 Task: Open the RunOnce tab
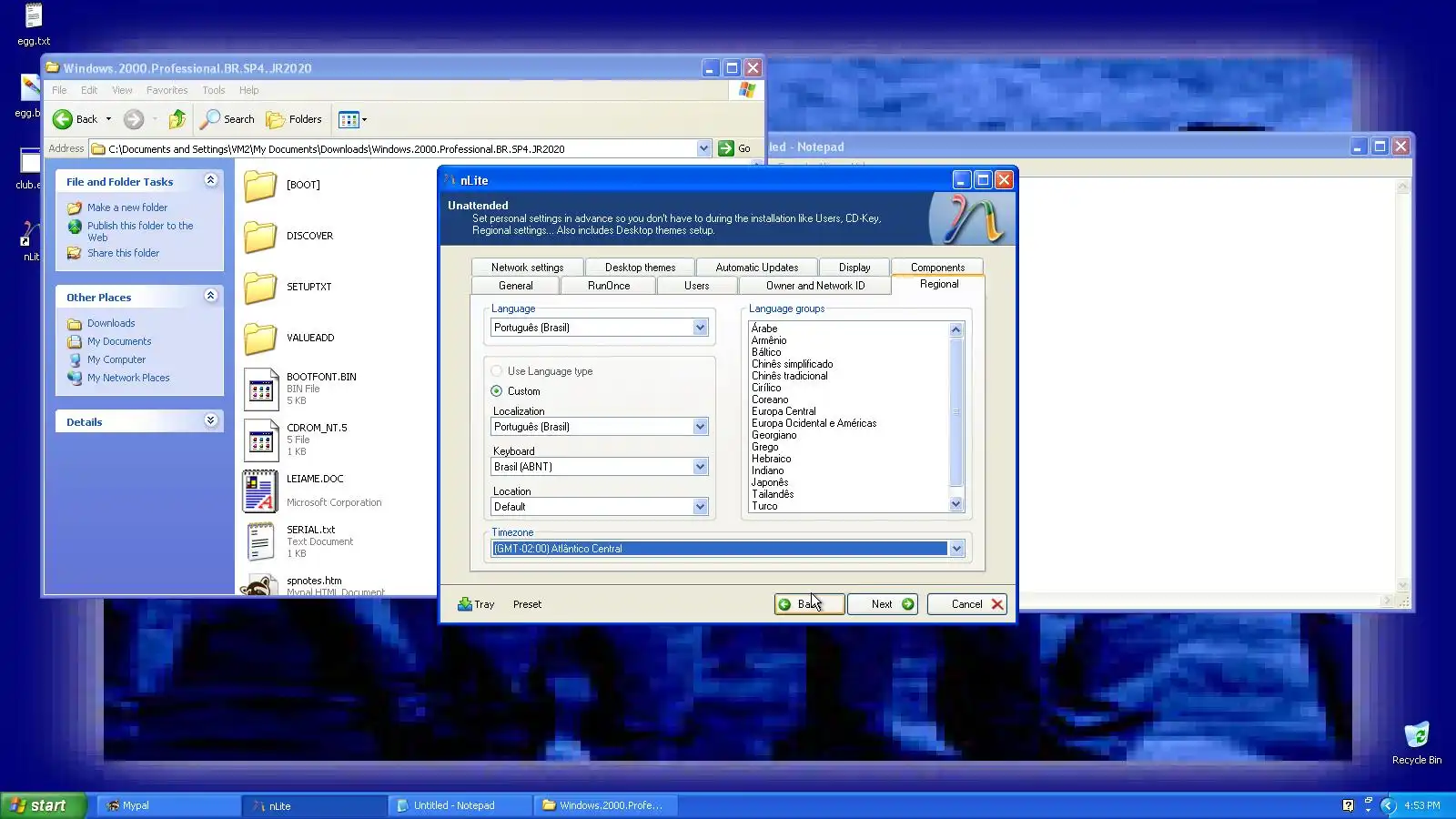tap(609, 286)
